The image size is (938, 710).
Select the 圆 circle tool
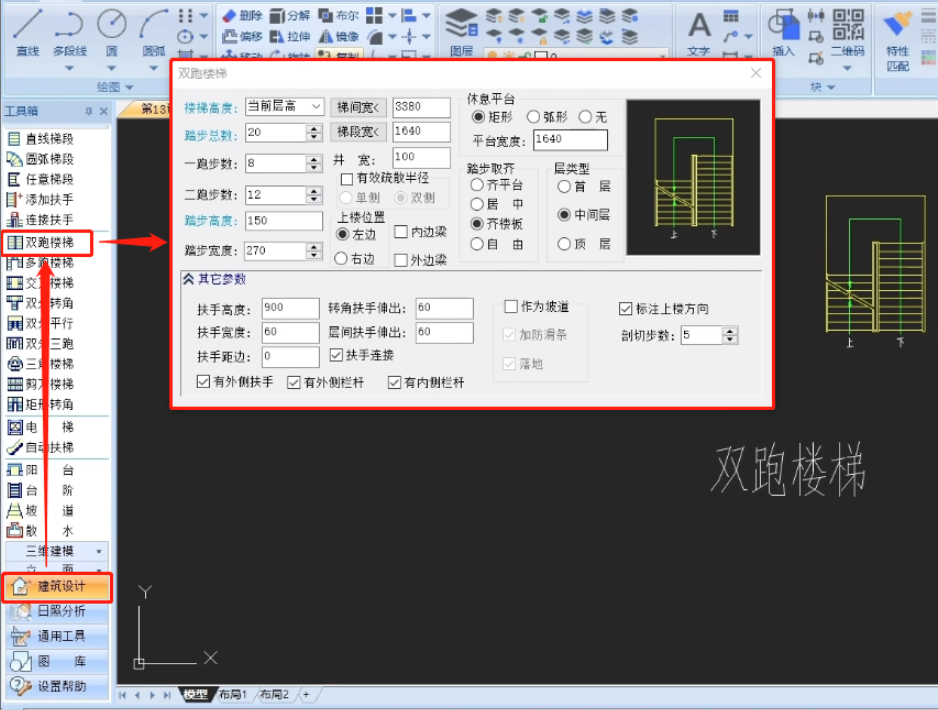coord(112,32)
